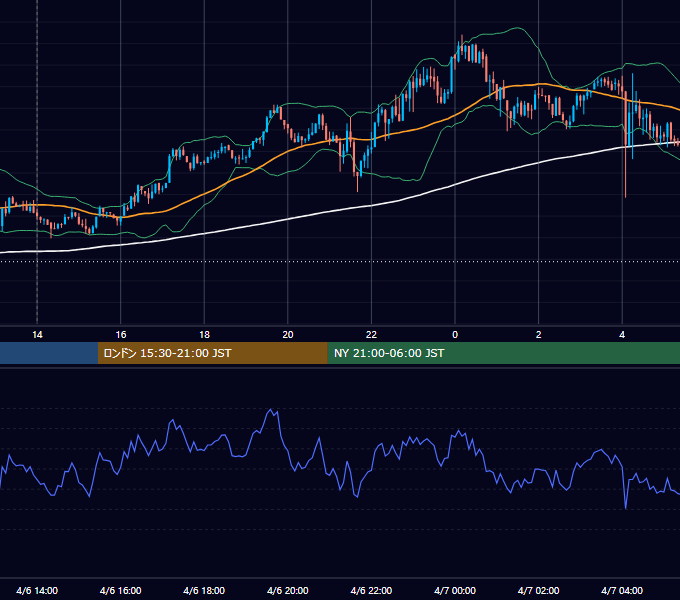Click the London session bar 15:30-21:00 JST
This screenshot has height=600, width=680.
212,353
